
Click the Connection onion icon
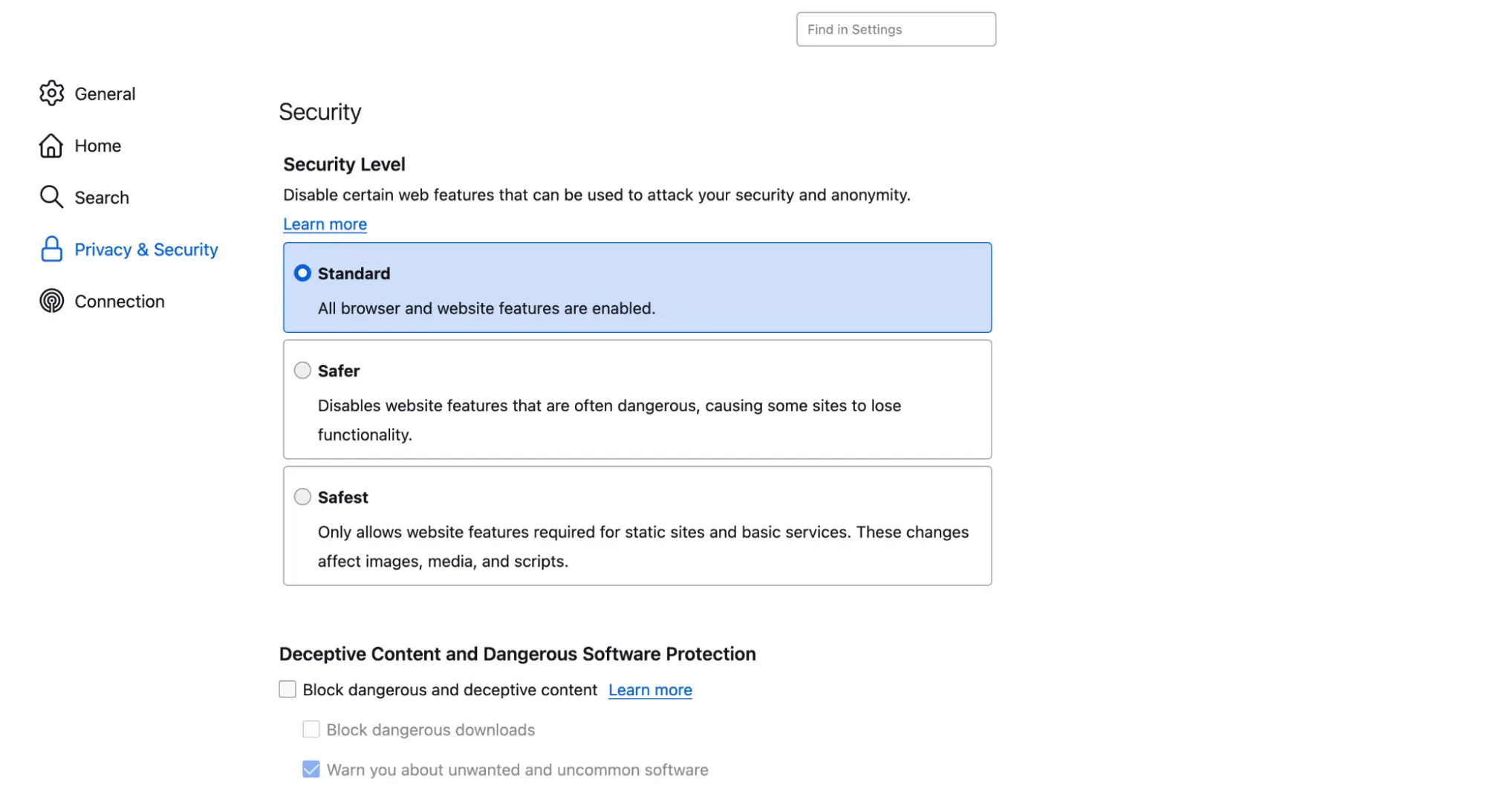click(x=51, y=301)
